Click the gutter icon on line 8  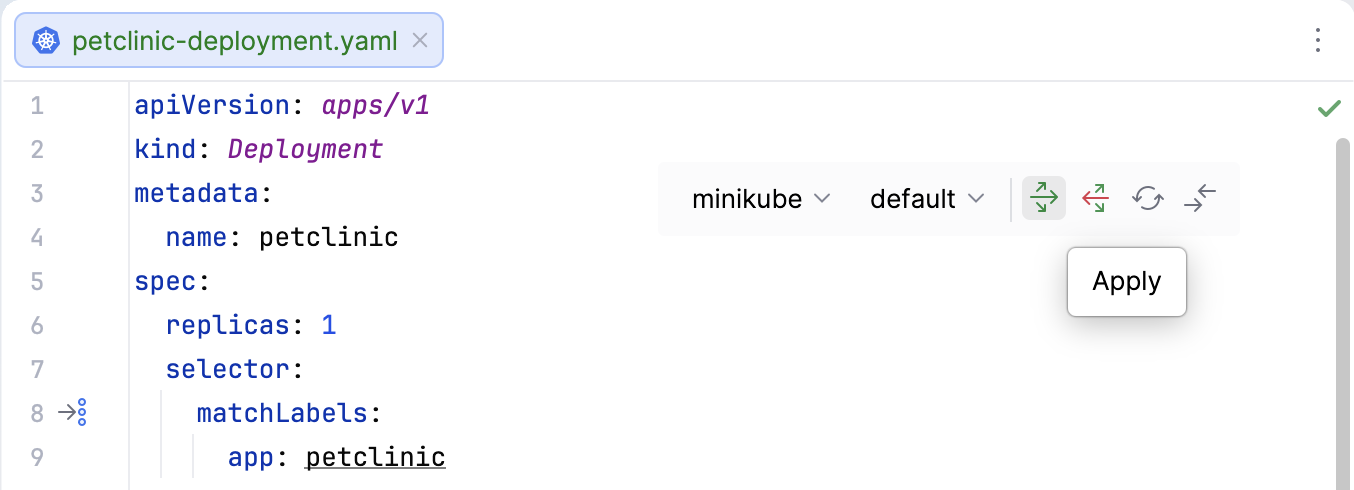coord(73,412)
